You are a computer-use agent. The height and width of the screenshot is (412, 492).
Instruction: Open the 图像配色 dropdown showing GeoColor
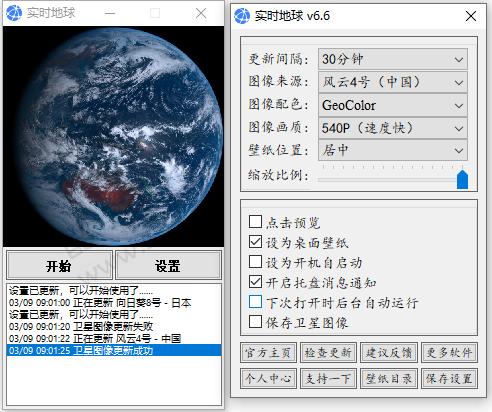pyautogui.click(x=393, y=105)
